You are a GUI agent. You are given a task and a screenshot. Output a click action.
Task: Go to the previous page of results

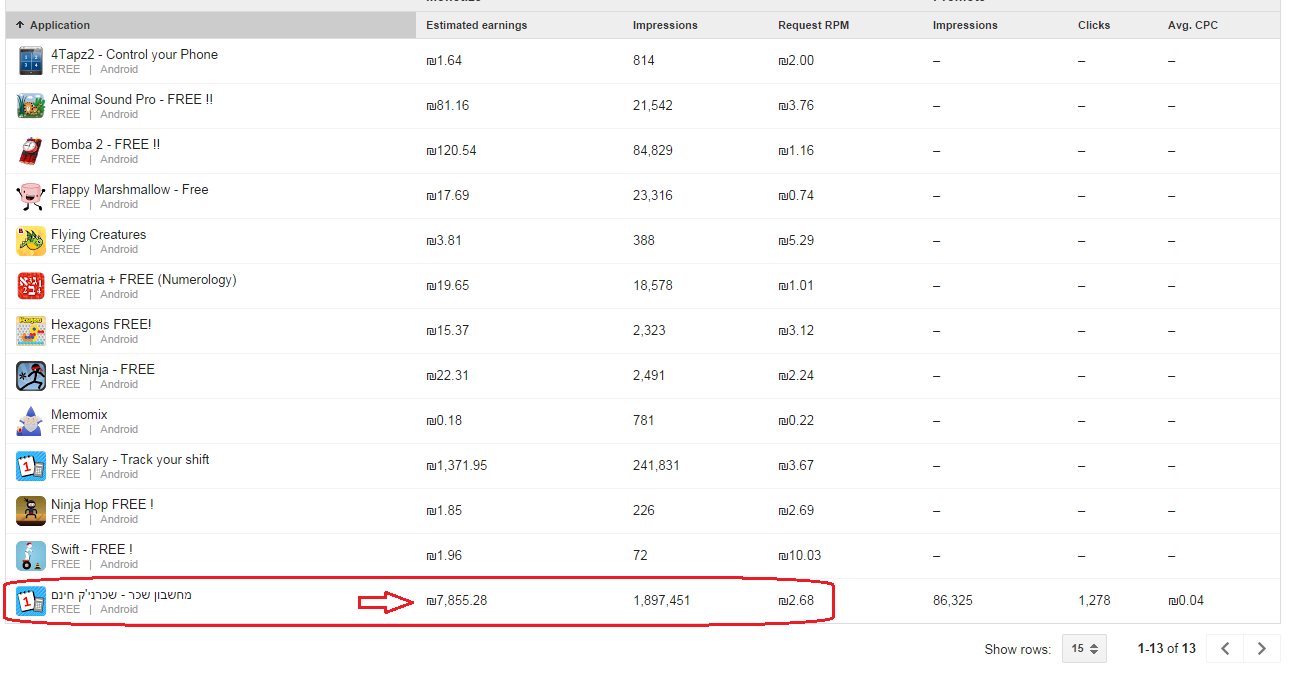[x=1225, y=649]
